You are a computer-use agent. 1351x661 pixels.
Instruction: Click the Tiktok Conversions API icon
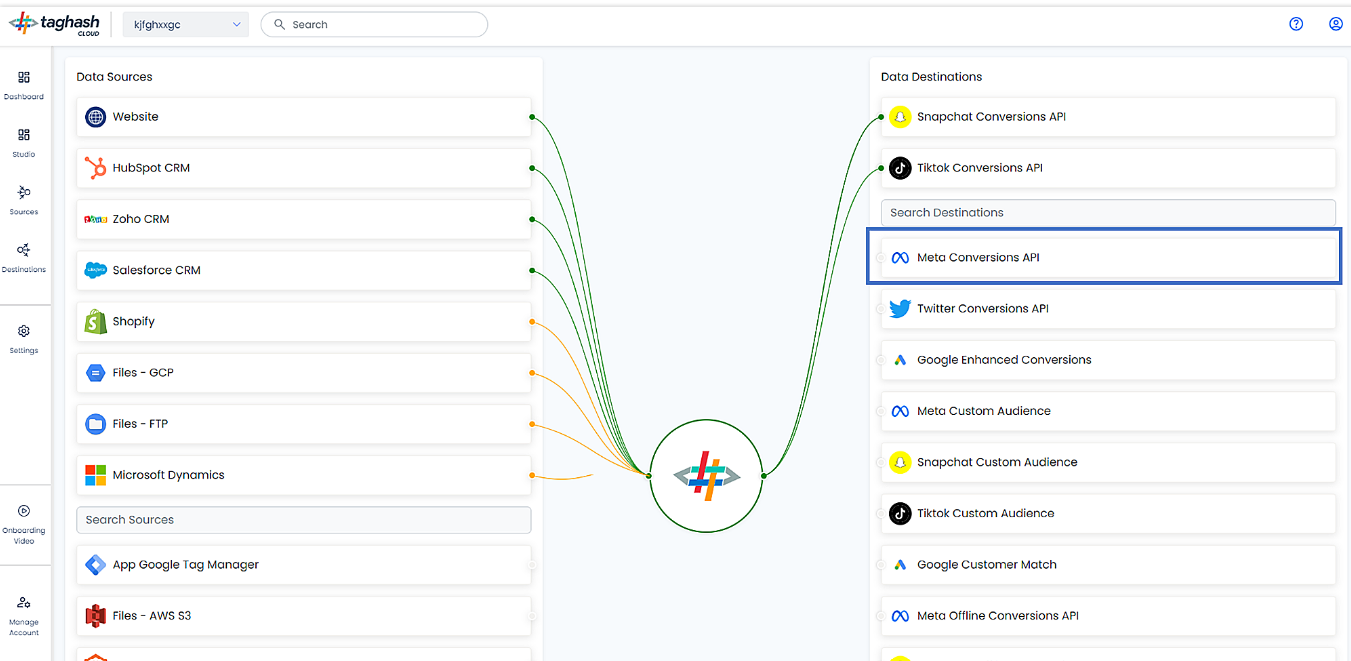click(900, 168)
